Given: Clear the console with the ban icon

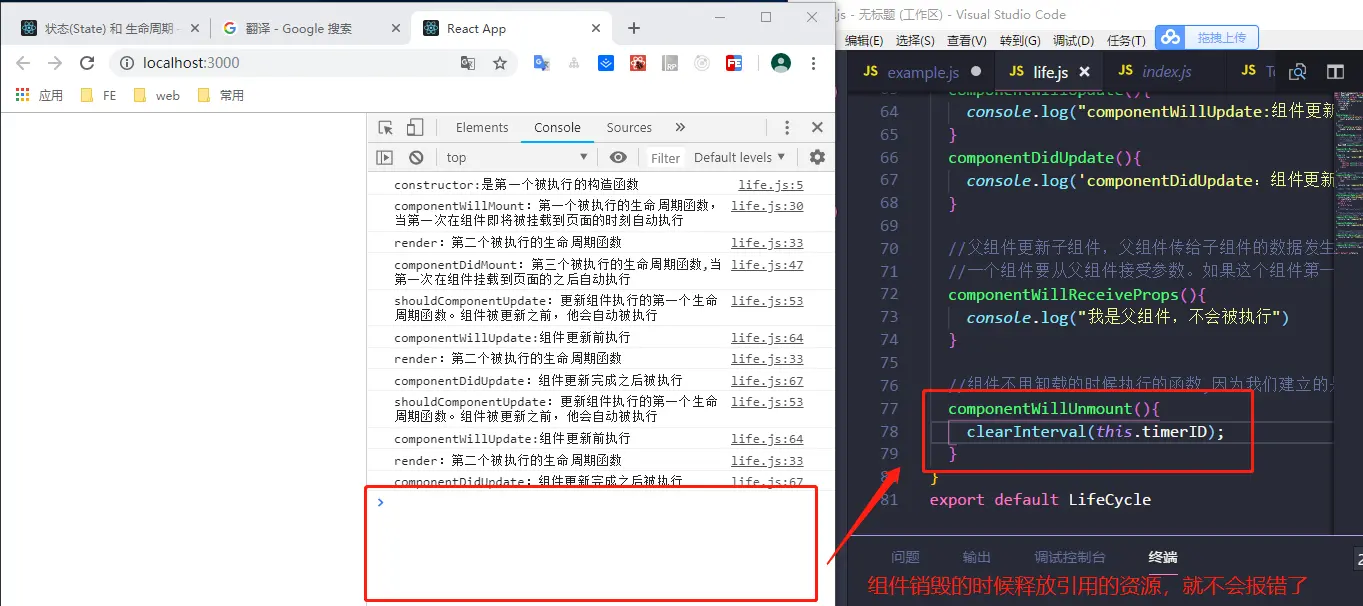Looking at the screenshot, I should click(416, 157).
